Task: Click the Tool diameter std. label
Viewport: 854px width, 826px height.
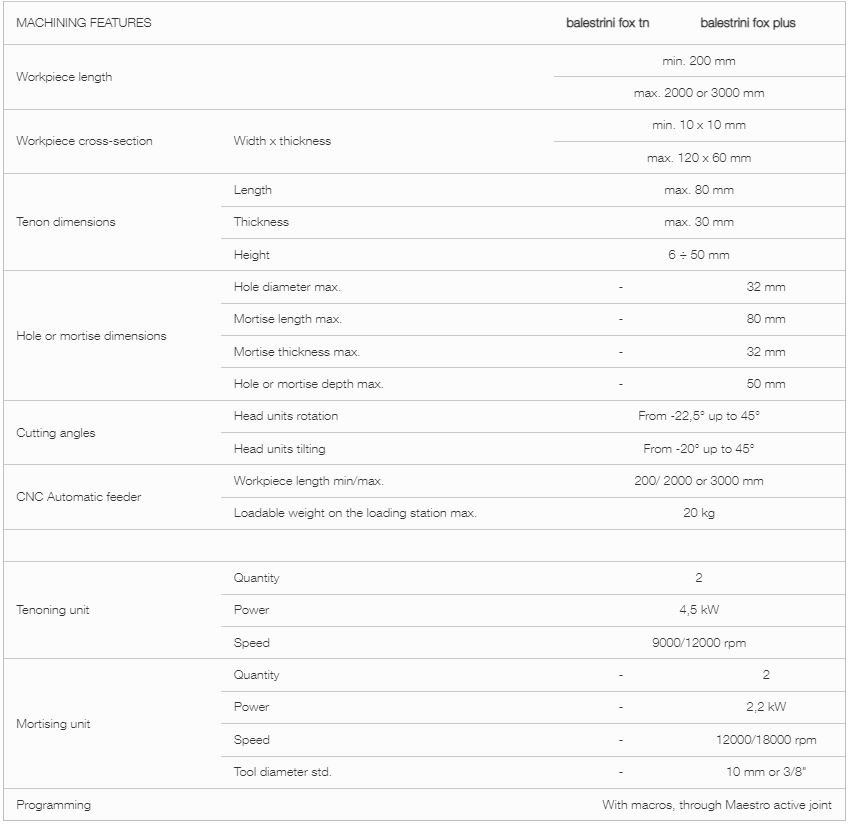Action: (x=283, y=772)
